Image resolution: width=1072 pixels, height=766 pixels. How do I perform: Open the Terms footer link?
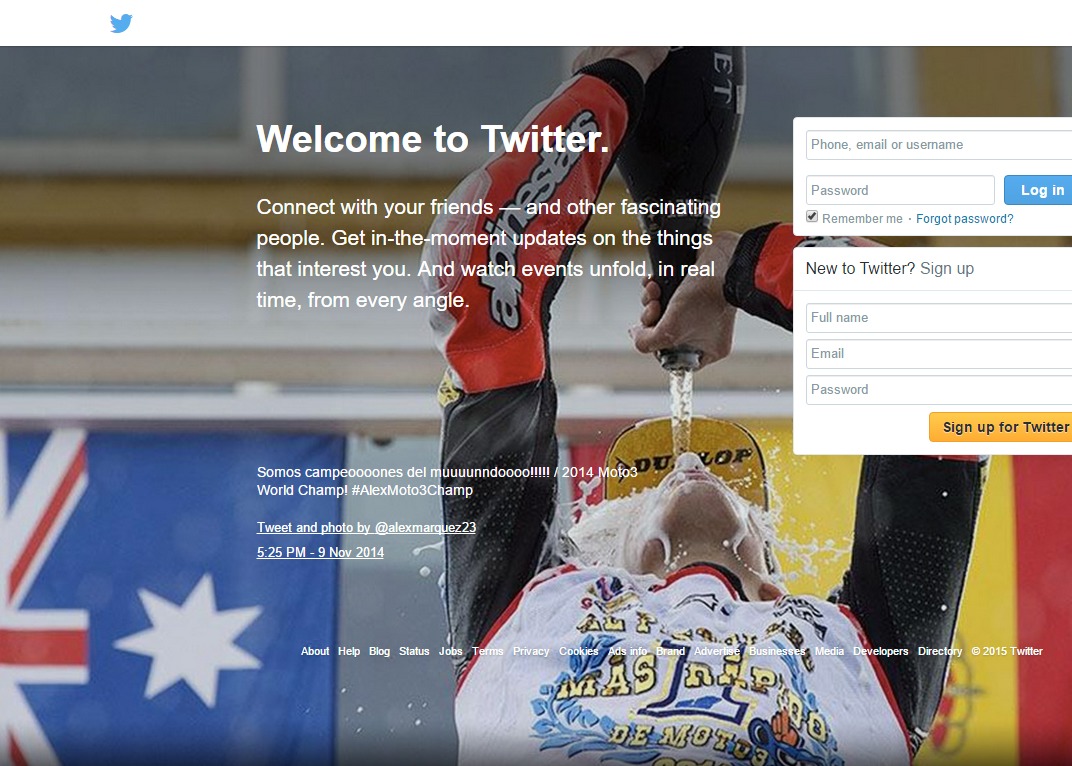[487, 651]
